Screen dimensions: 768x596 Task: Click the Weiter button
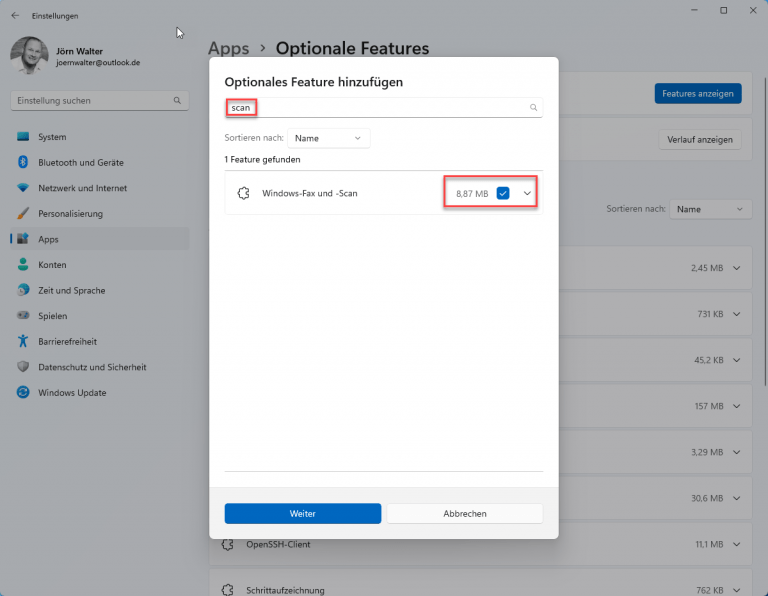(x=303, y=513)
